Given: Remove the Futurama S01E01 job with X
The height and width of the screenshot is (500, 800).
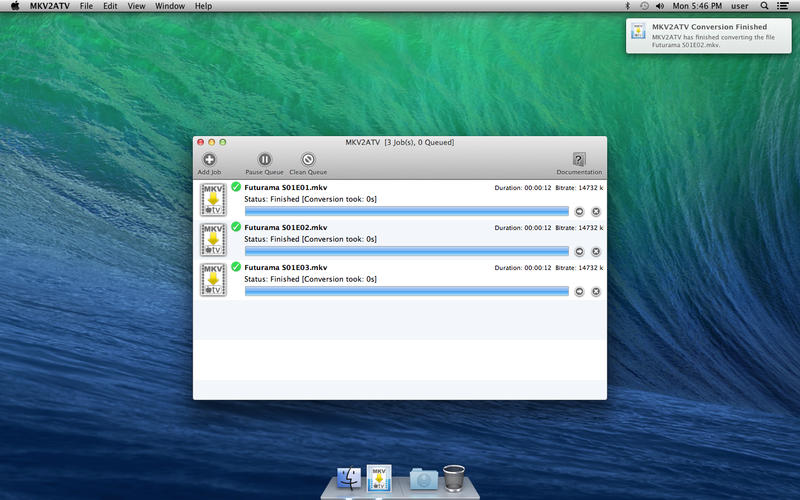Looking at the screenshot, I should 596,211.
